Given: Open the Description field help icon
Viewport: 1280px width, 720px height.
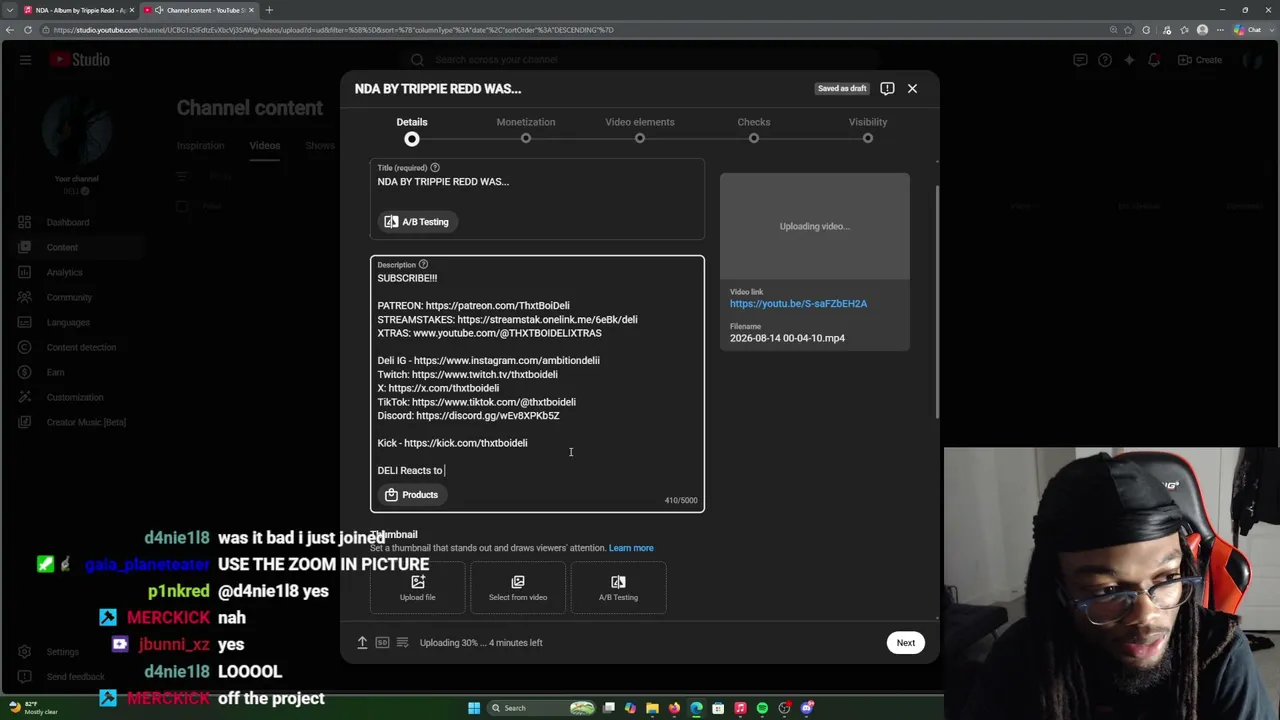Looking at the screenshot, I should click(x=423, y=265).
